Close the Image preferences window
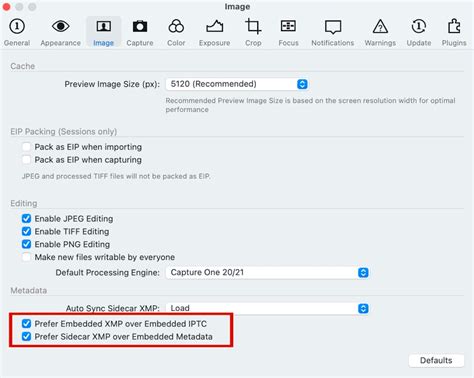The height and width of the screenshot is (378, 474). click(6, 7)
